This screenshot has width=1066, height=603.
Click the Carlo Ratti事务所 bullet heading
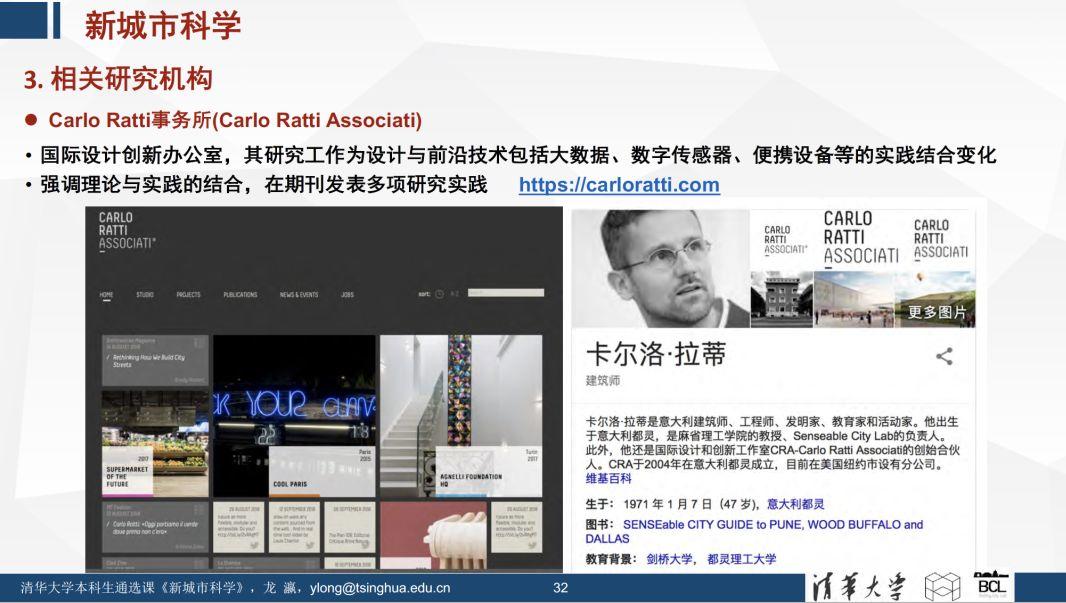click(235, 120)
